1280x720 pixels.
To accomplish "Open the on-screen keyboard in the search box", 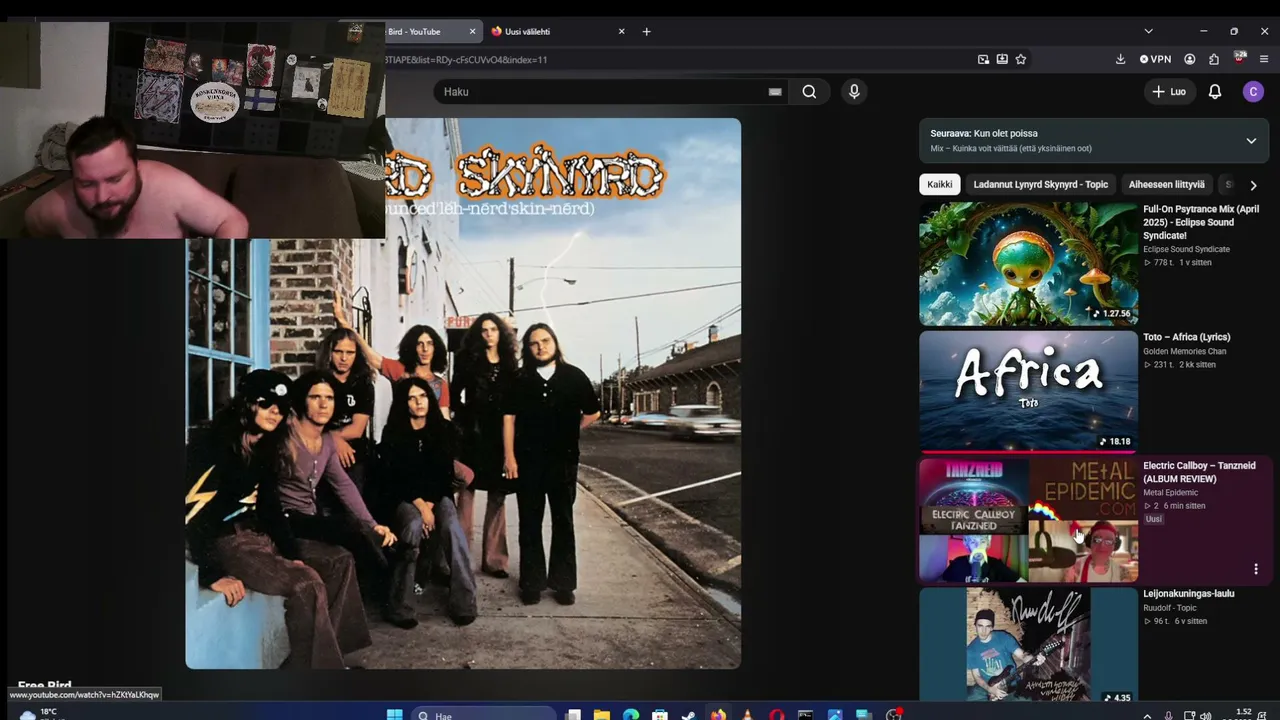I will click(x=775, y=92).
